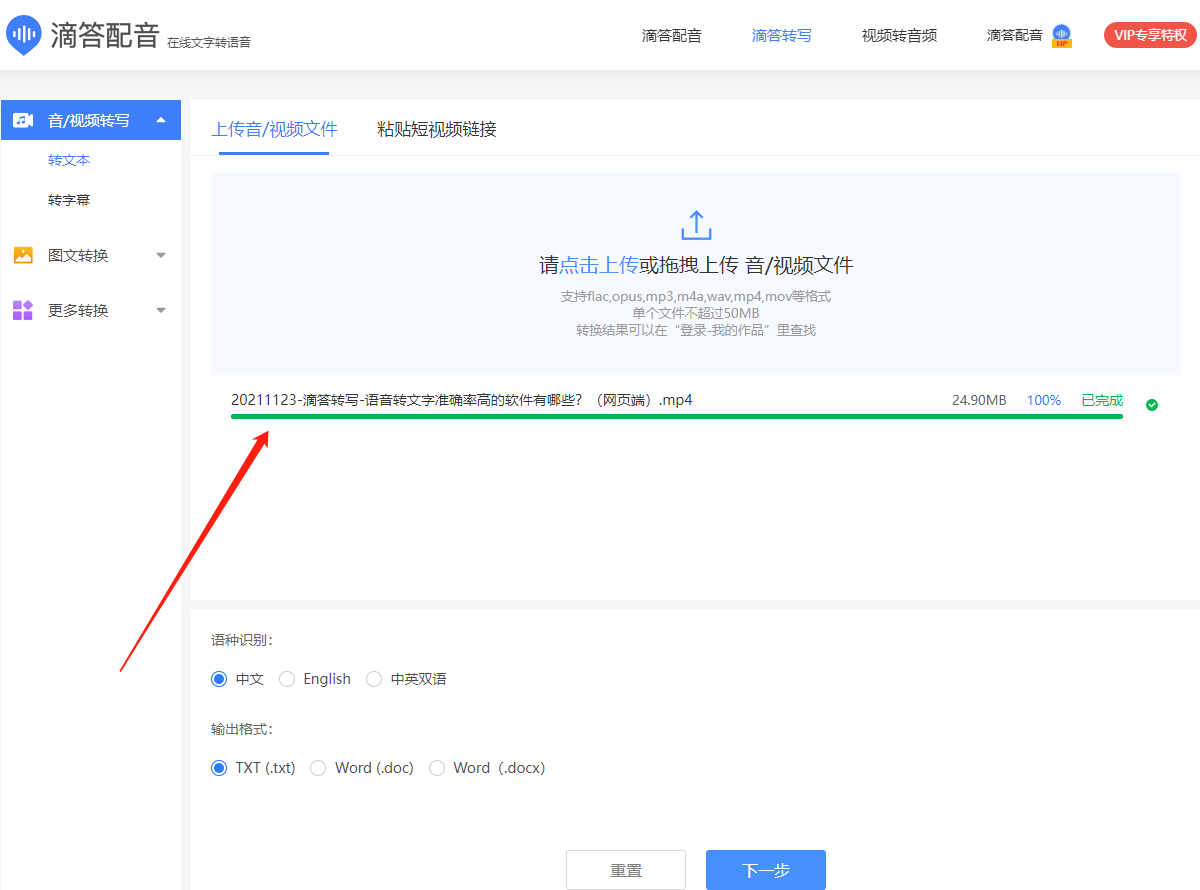
Task: Click the 在线文字转语音 tagline text
Action: pyautogui.click(x=209, y=42)
